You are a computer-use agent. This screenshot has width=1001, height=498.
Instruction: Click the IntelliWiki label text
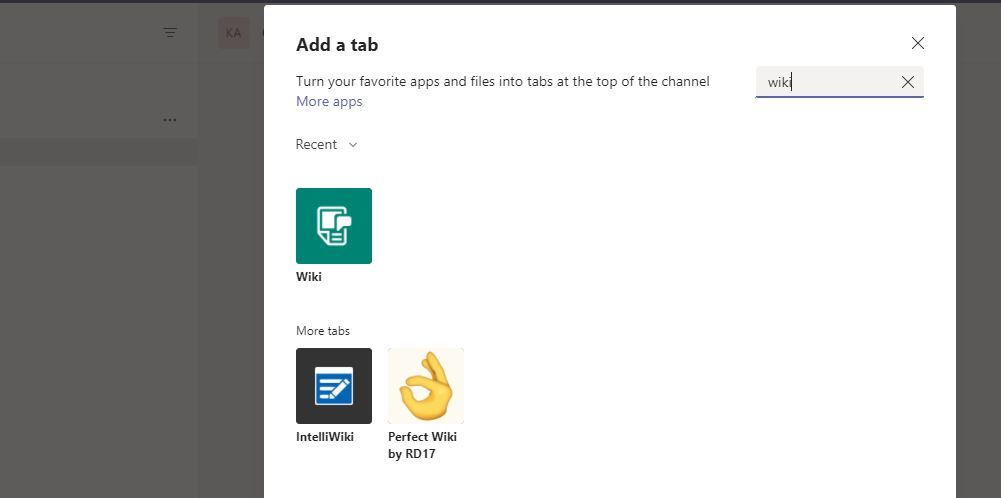tap(325, 437)
